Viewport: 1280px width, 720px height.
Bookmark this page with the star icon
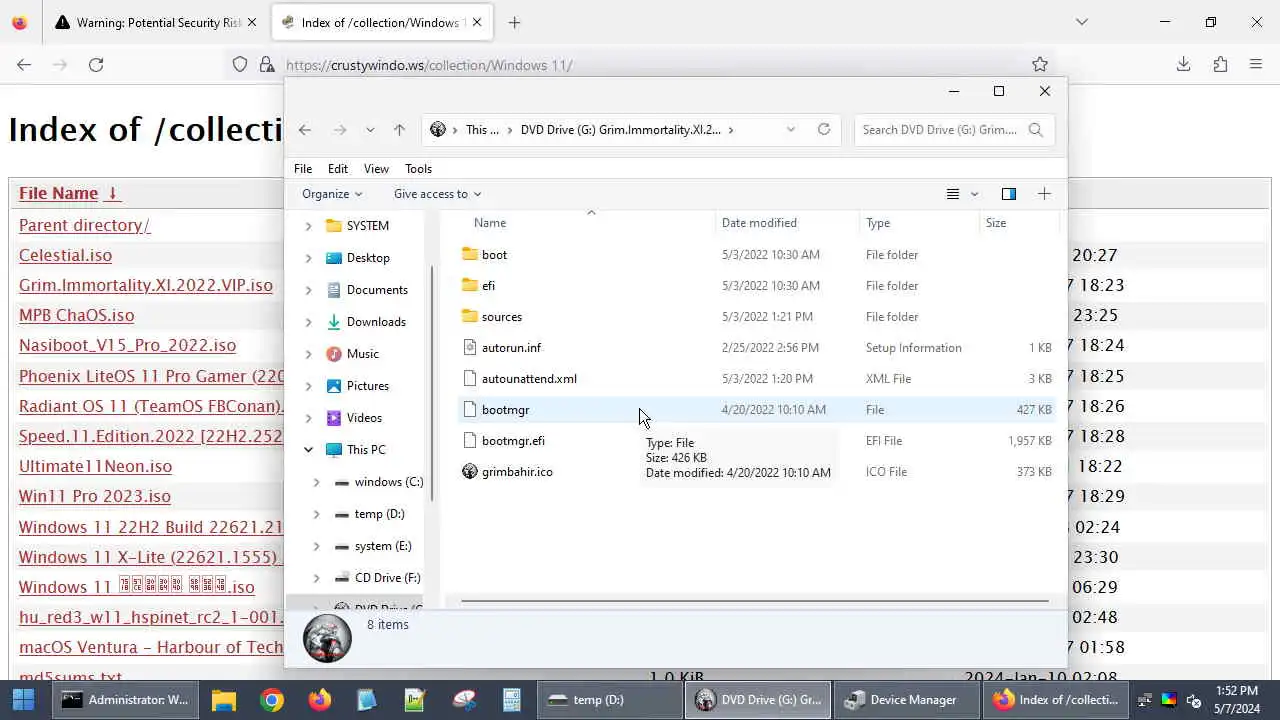tap(1040, 64)
